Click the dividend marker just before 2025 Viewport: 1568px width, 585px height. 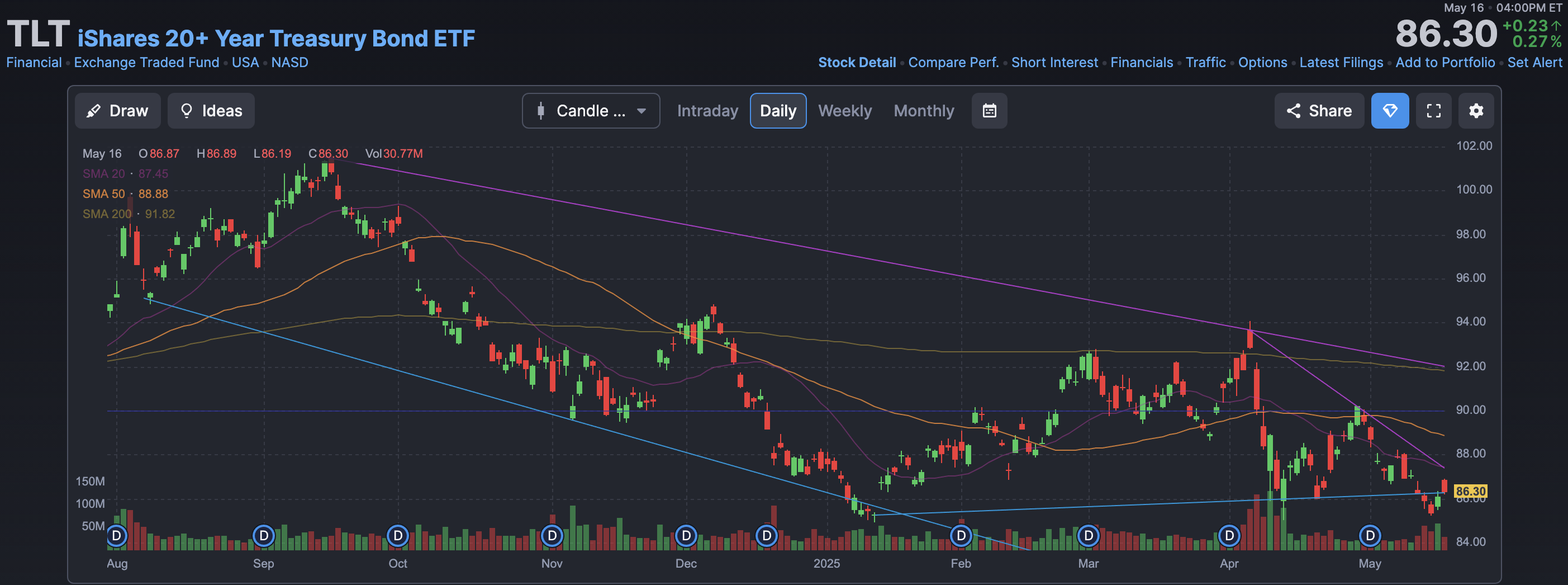(x=766, y=536)
